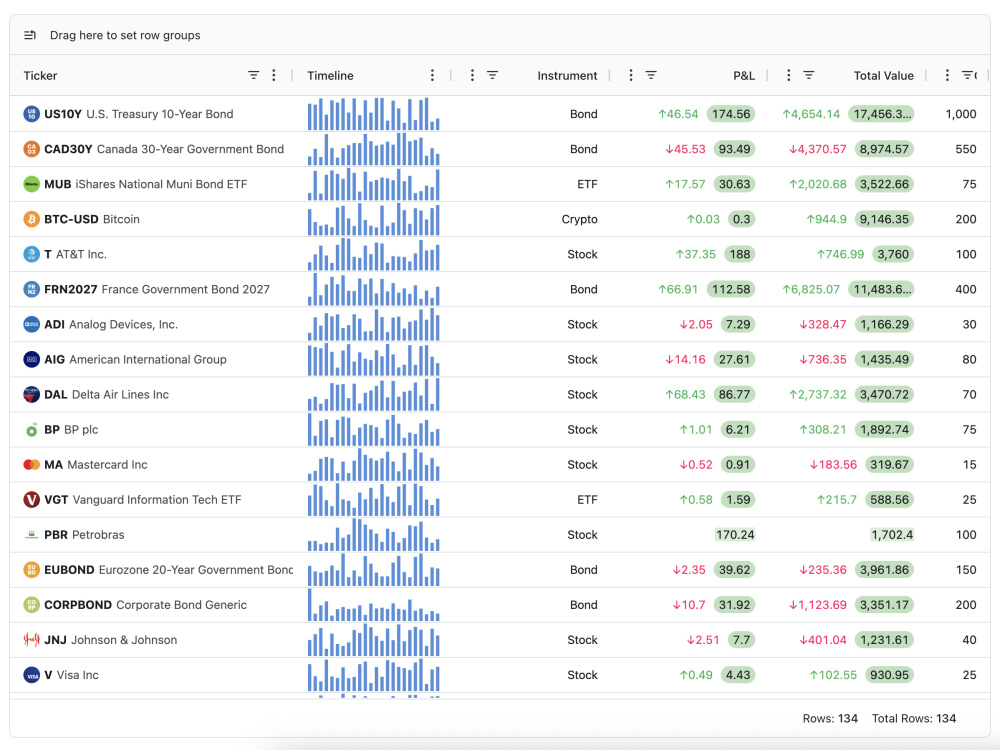
Task: Sort by the Total Value column header
Action: point(883,75)
